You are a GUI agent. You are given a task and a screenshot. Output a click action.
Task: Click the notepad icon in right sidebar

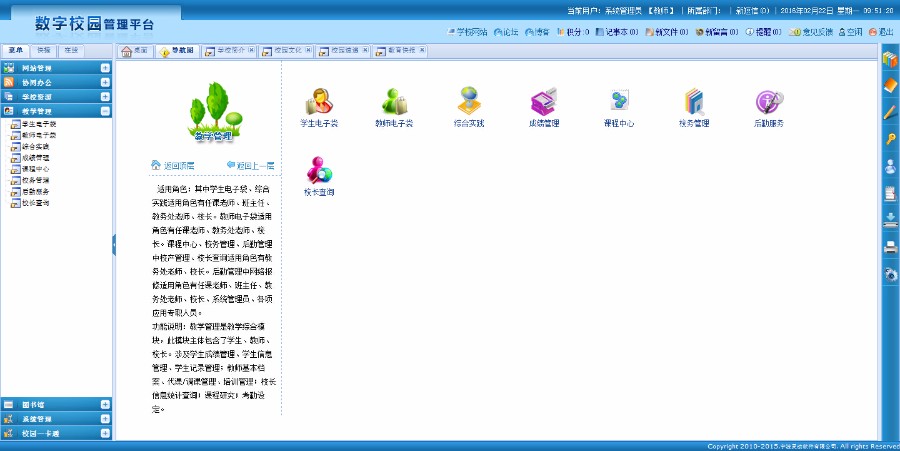tap(890, 193)
